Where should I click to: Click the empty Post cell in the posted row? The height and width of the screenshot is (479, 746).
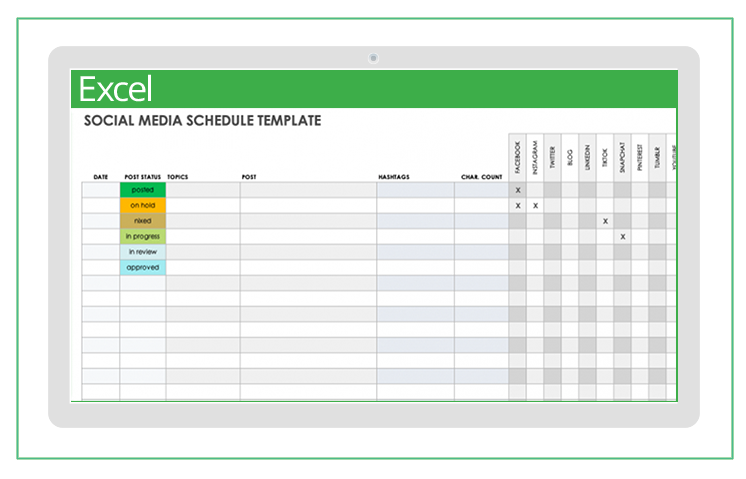point(307,189)
